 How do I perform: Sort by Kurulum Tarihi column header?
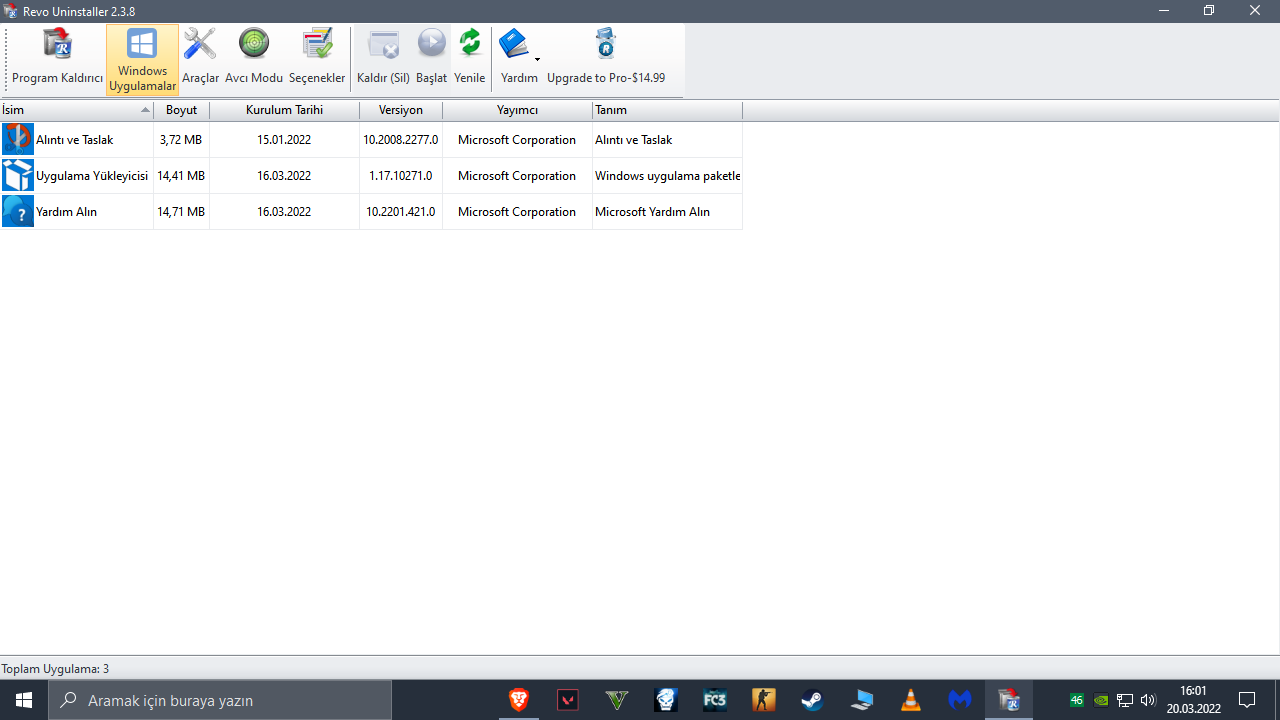[x=285, y=110]
